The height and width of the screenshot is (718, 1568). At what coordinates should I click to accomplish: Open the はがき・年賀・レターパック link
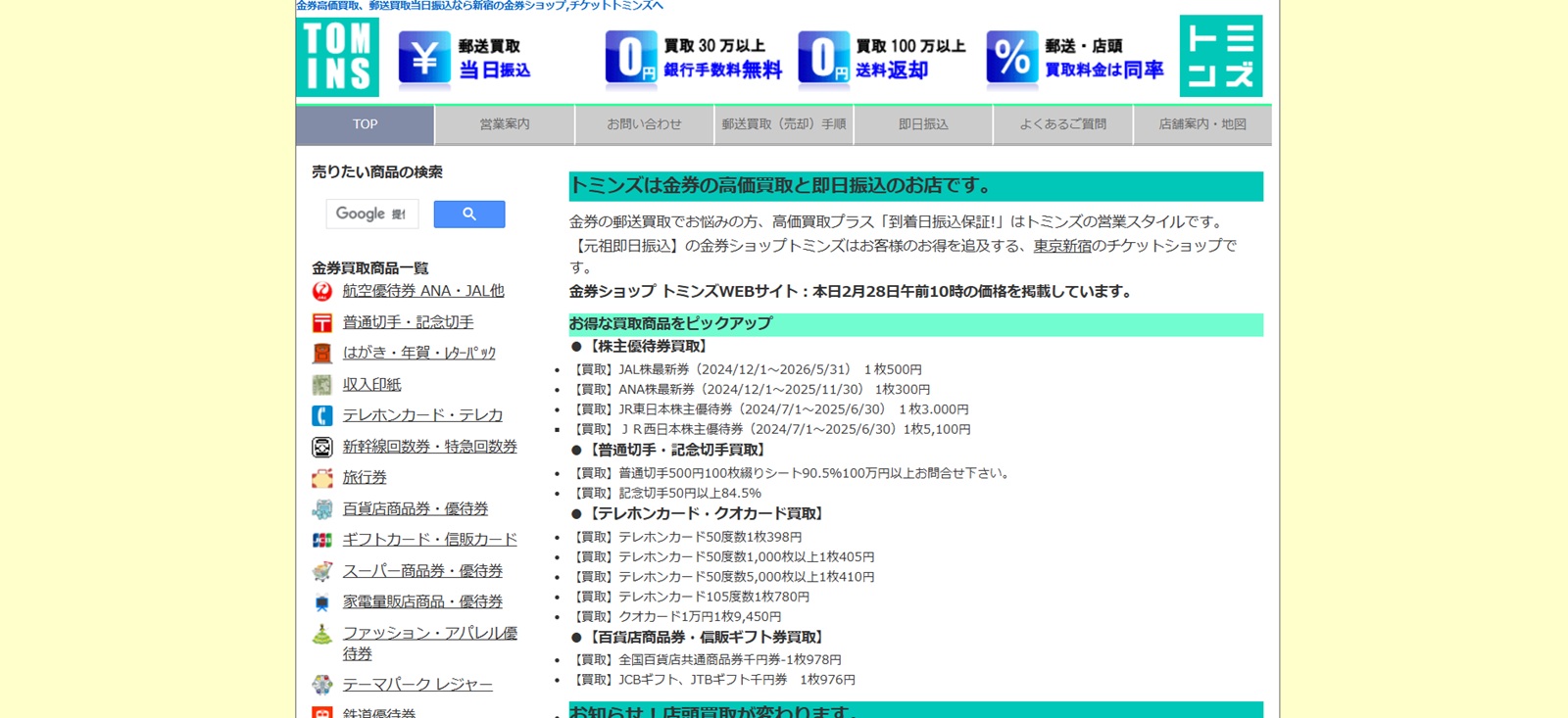(419, 353)
